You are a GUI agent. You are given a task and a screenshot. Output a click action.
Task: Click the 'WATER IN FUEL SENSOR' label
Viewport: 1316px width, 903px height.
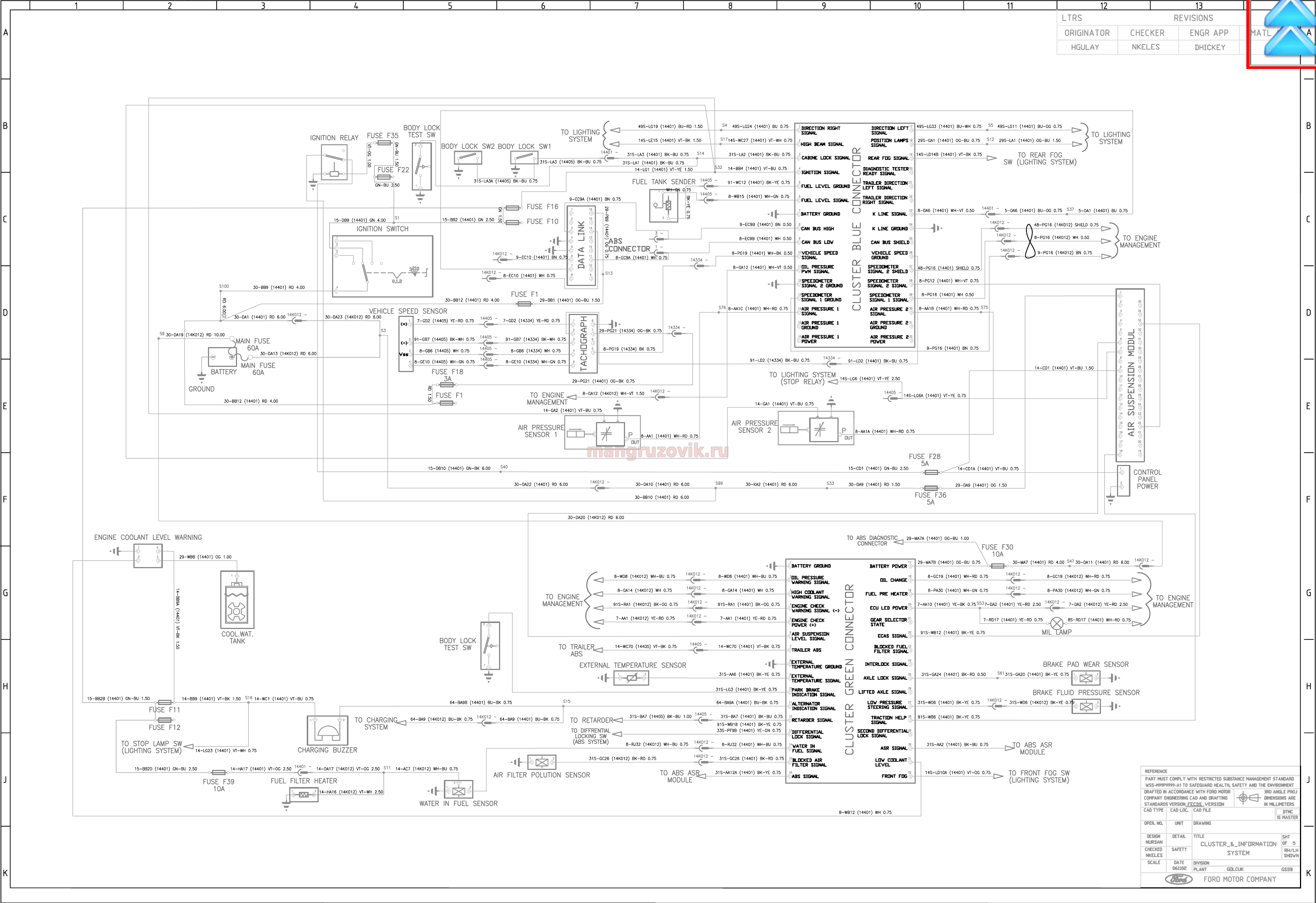point(458,803)
